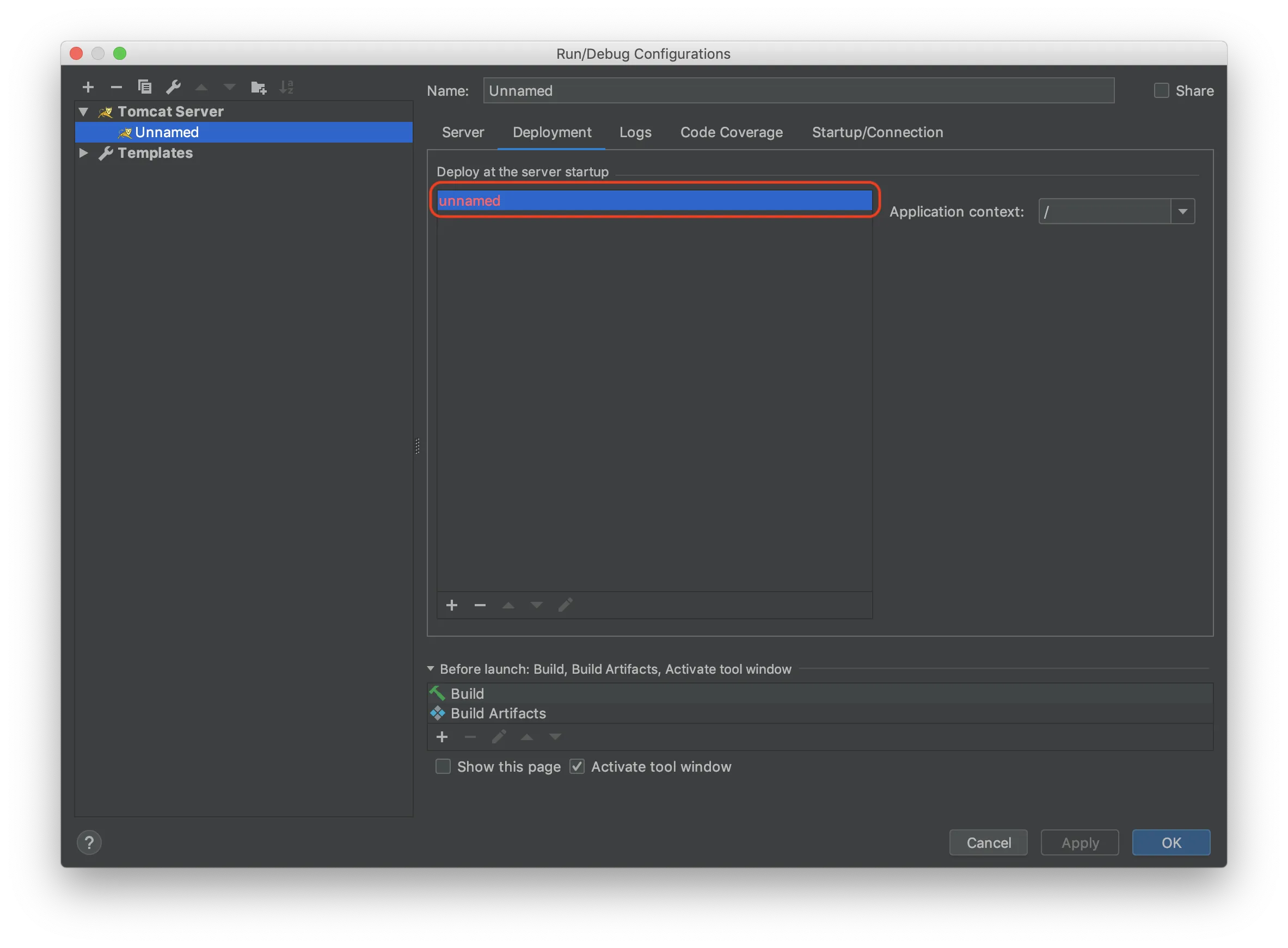Edit configuration templates via wrench icon
Screen dimensions: 1288x948
click(173, 87)
